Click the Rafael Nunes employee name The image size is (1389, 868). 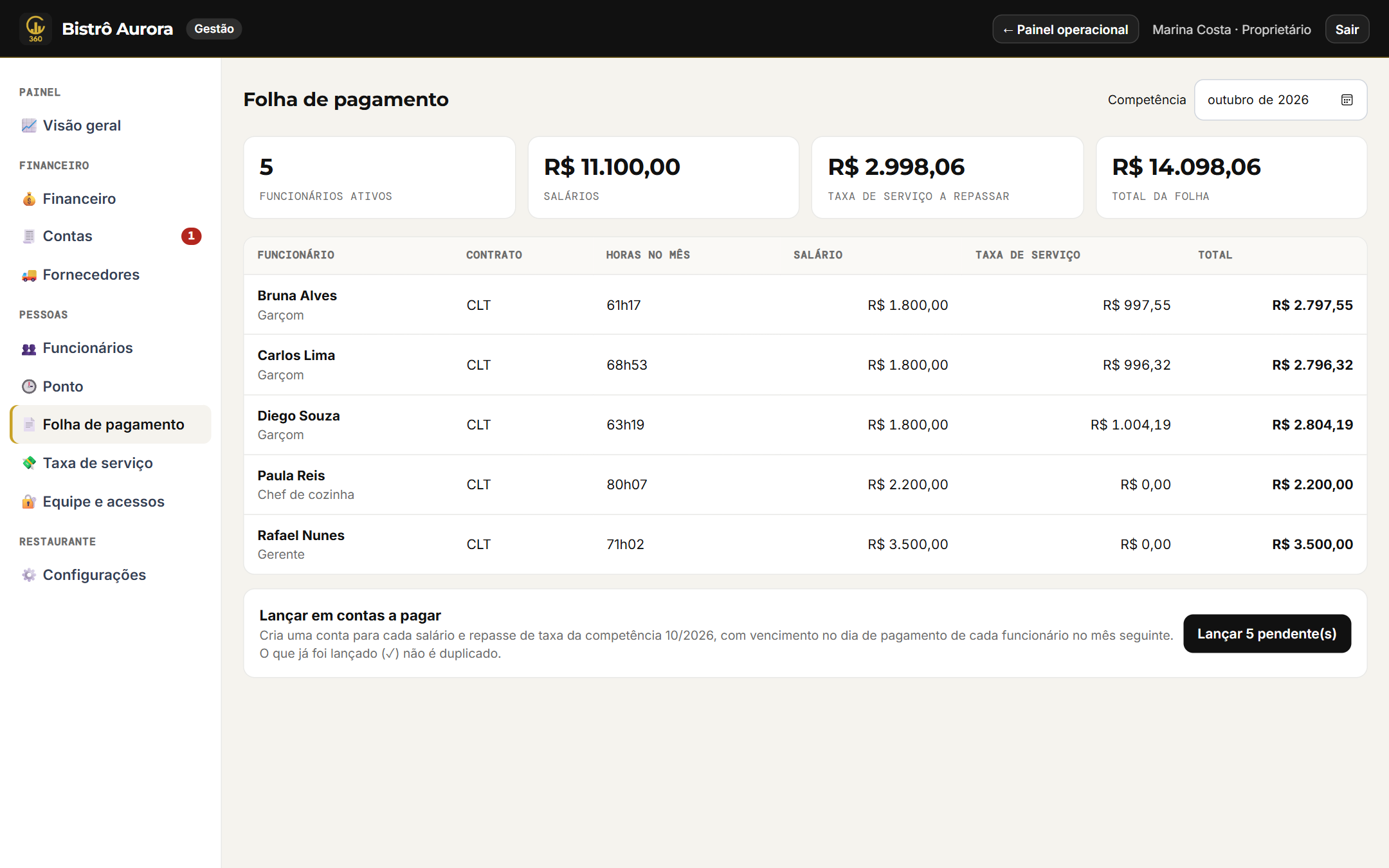pyautogui.click(x=300, y=536)
